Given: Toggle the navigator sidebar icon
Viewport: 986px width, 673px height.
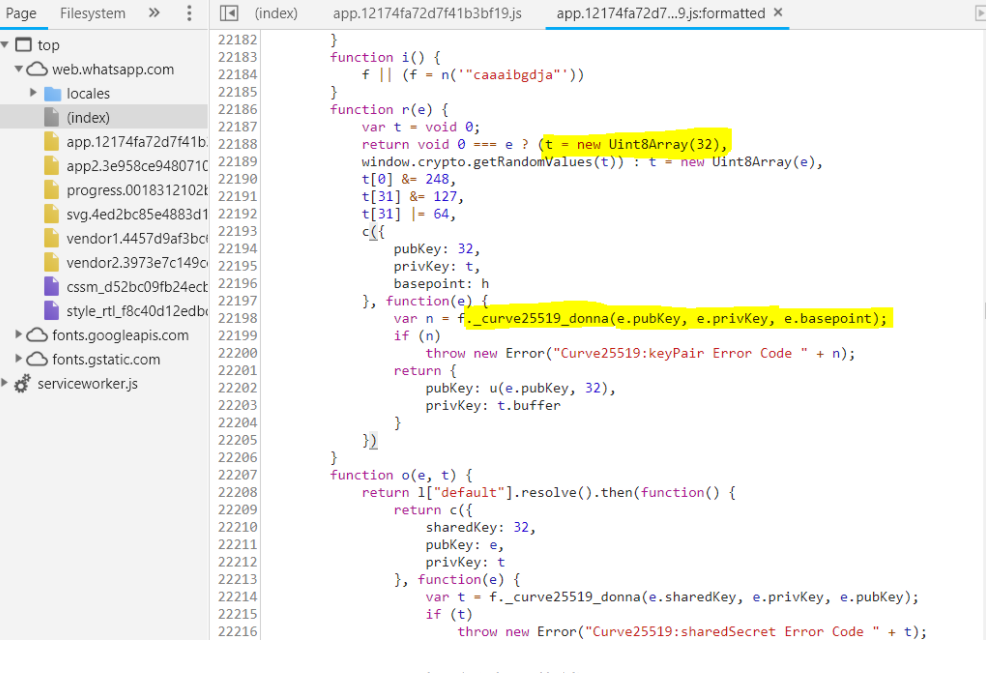Looking at the screenshot, I should (x=229, y=13).
